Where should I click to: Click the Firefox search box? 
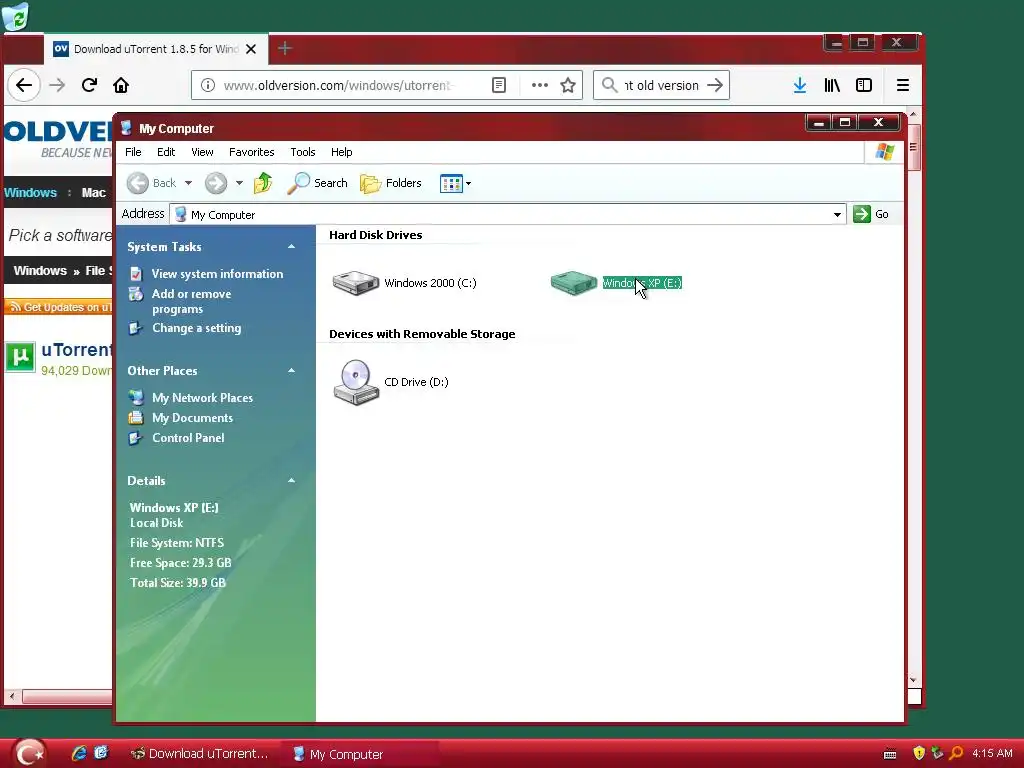661,86
